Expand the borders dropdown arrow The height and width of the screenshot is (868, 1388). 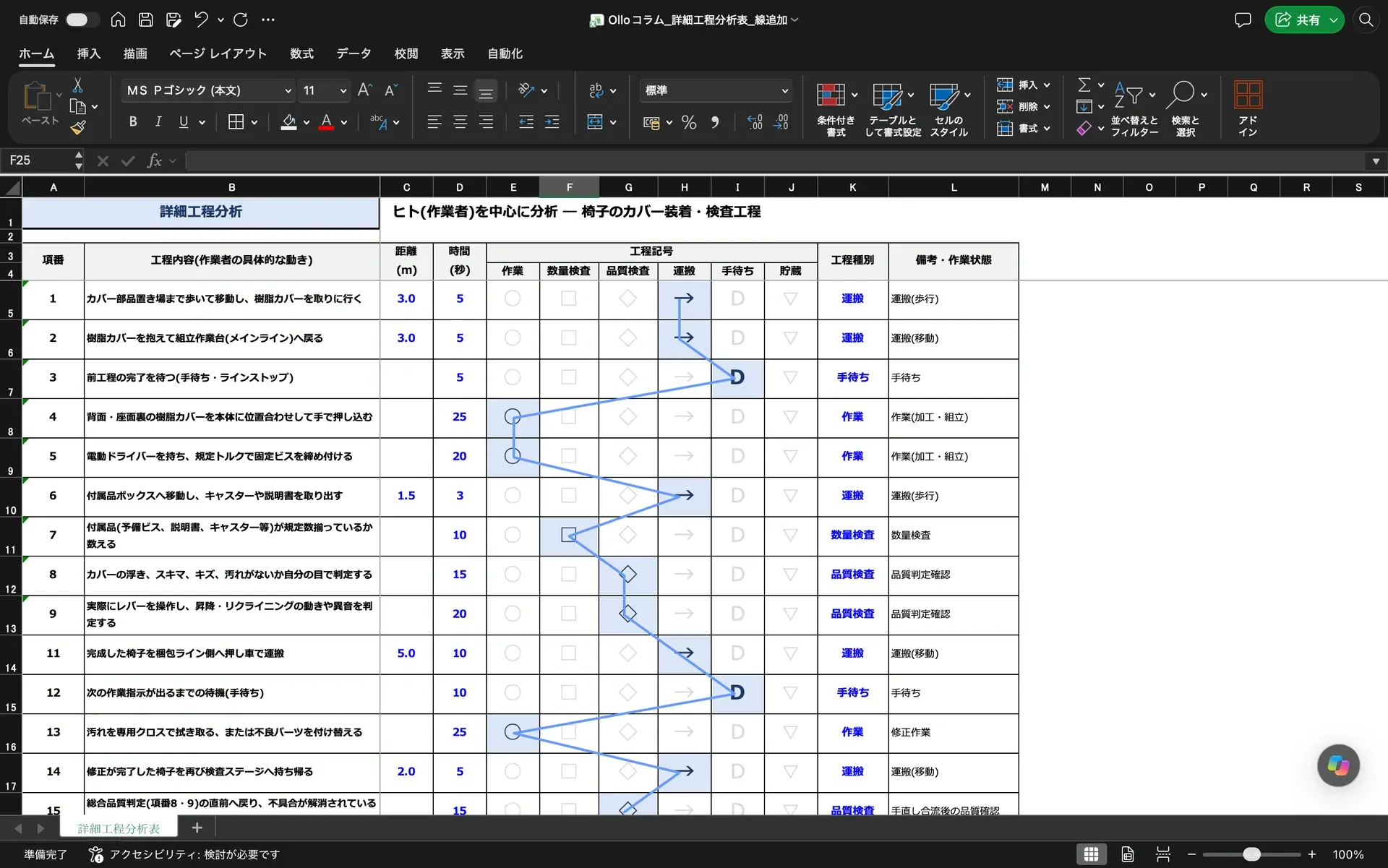pos(254,123)
